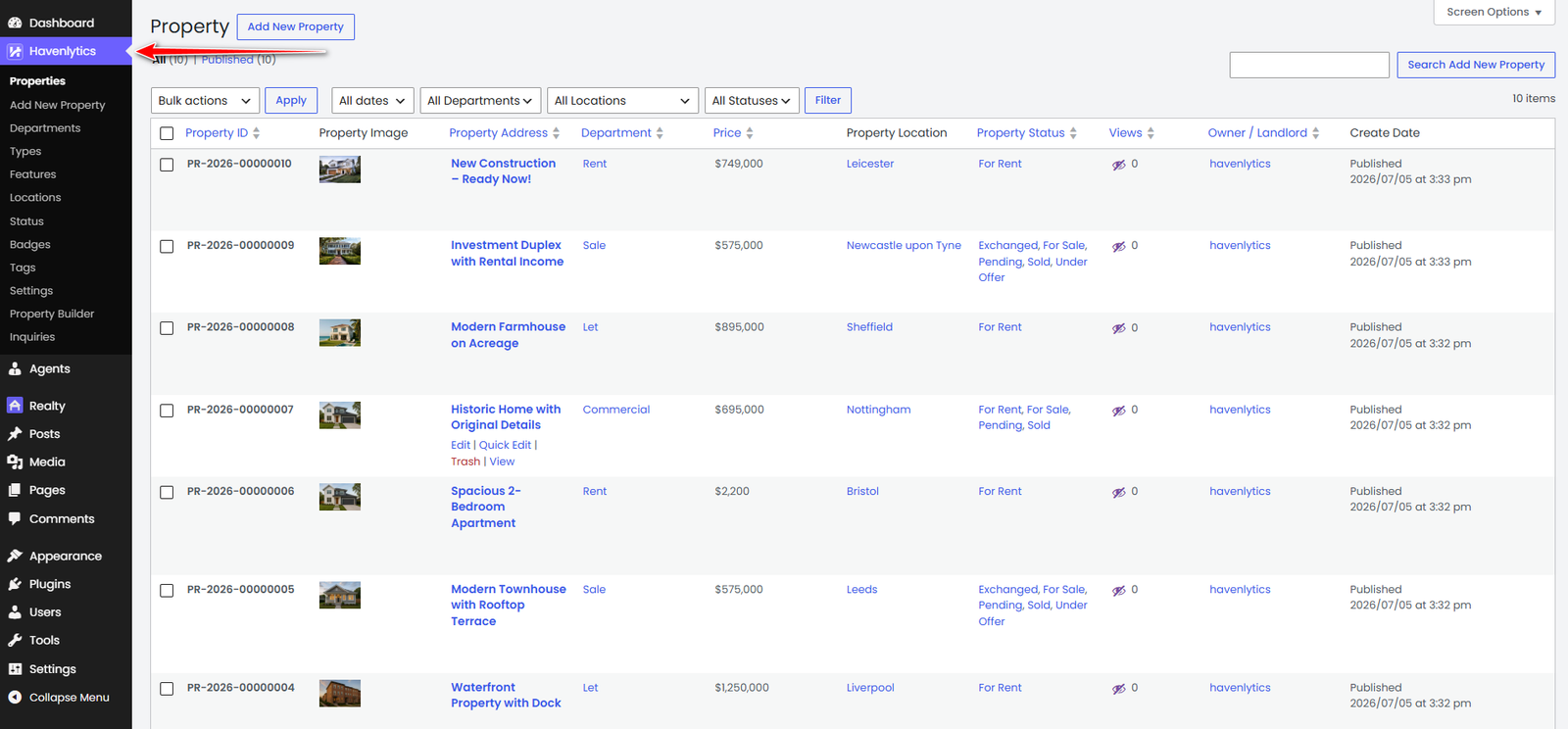1568x729 pixels.
Task: Click the Realty house icon
Action: click(x=15, y=406)
